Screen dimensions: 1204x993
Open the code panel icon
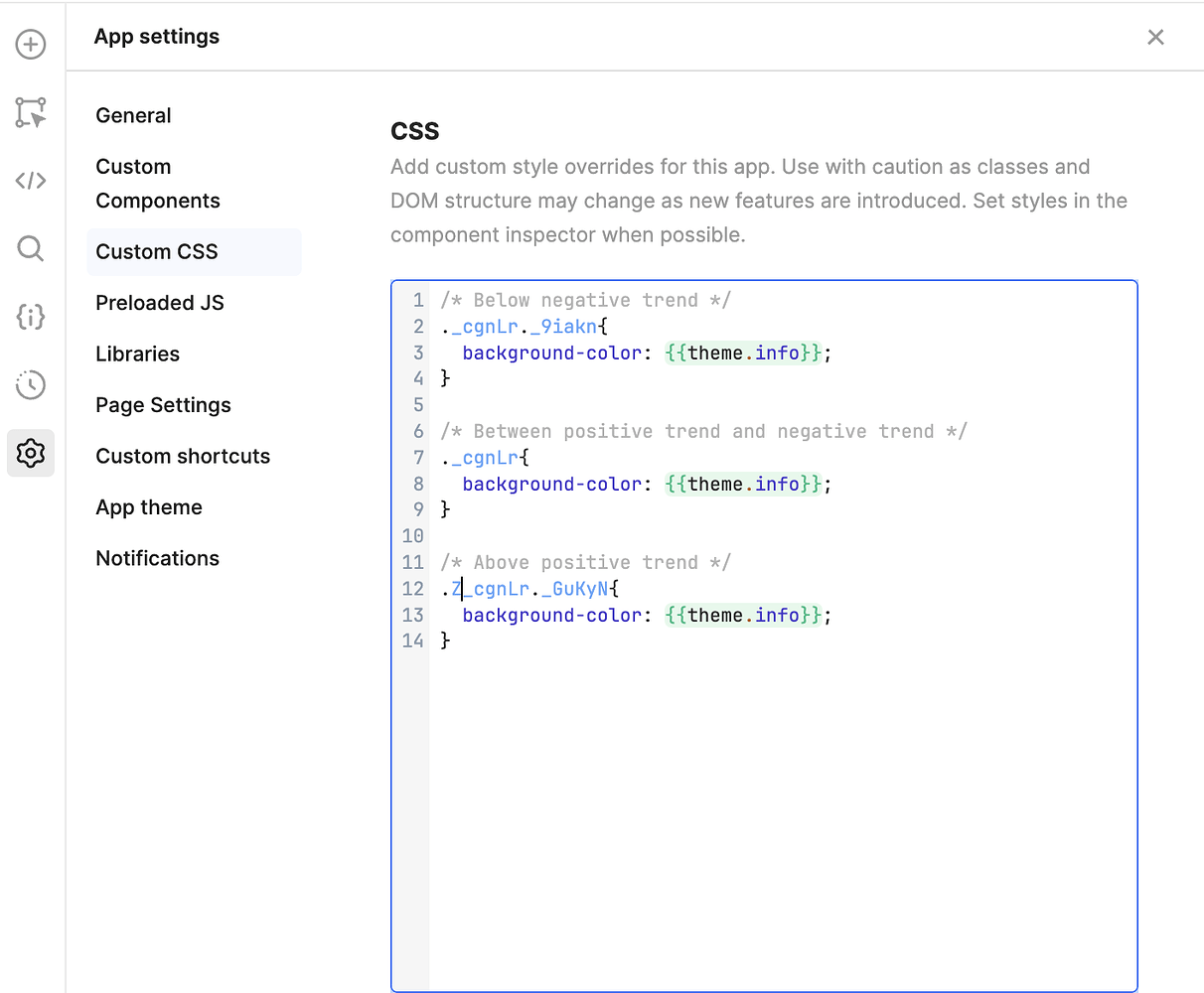31,181
